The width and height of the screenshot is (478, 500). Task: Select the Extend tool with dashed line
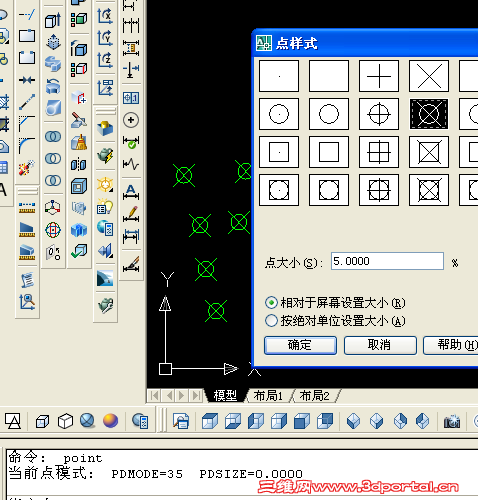(27, 14)
